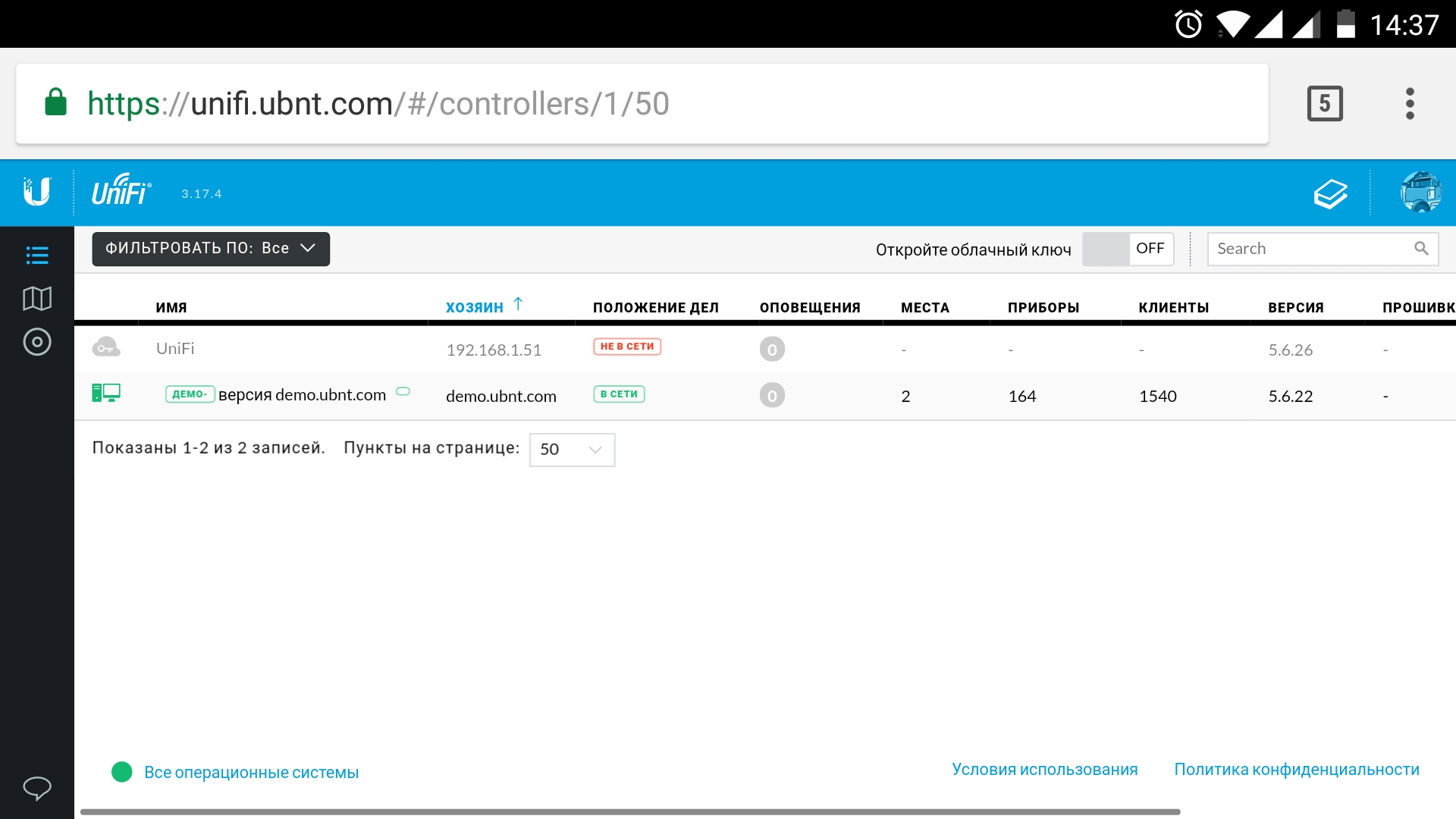This screenshot has height=819, width=1456.
Task: Open the controllers list sidebar icon
Action: click(37, 255)
